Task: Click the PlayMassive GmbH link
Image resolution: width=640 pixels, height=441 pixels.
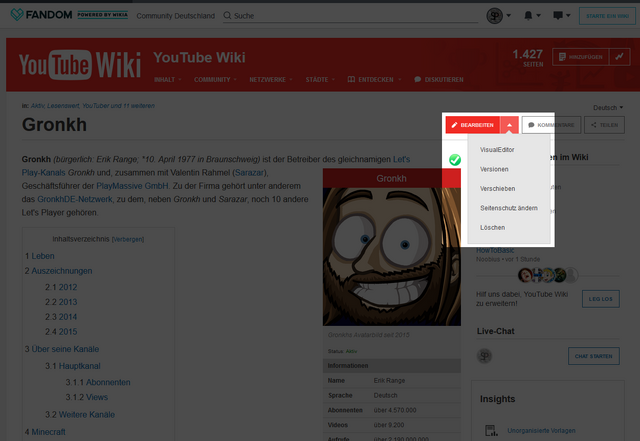Action: coord(132,186)
